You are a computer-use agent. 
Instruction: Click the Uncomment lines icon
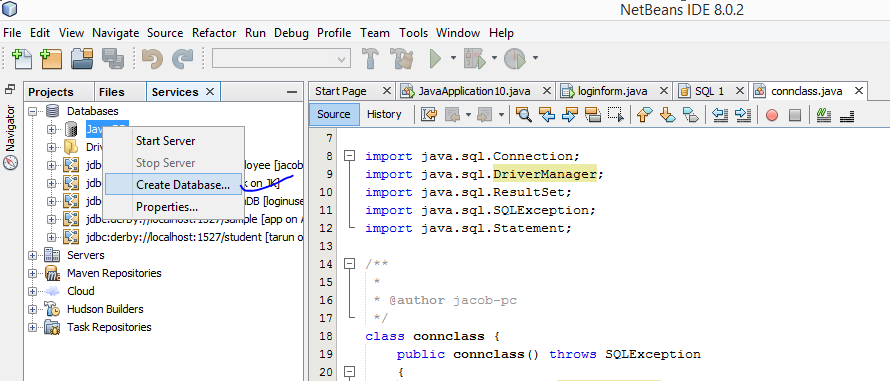[847, 116]
